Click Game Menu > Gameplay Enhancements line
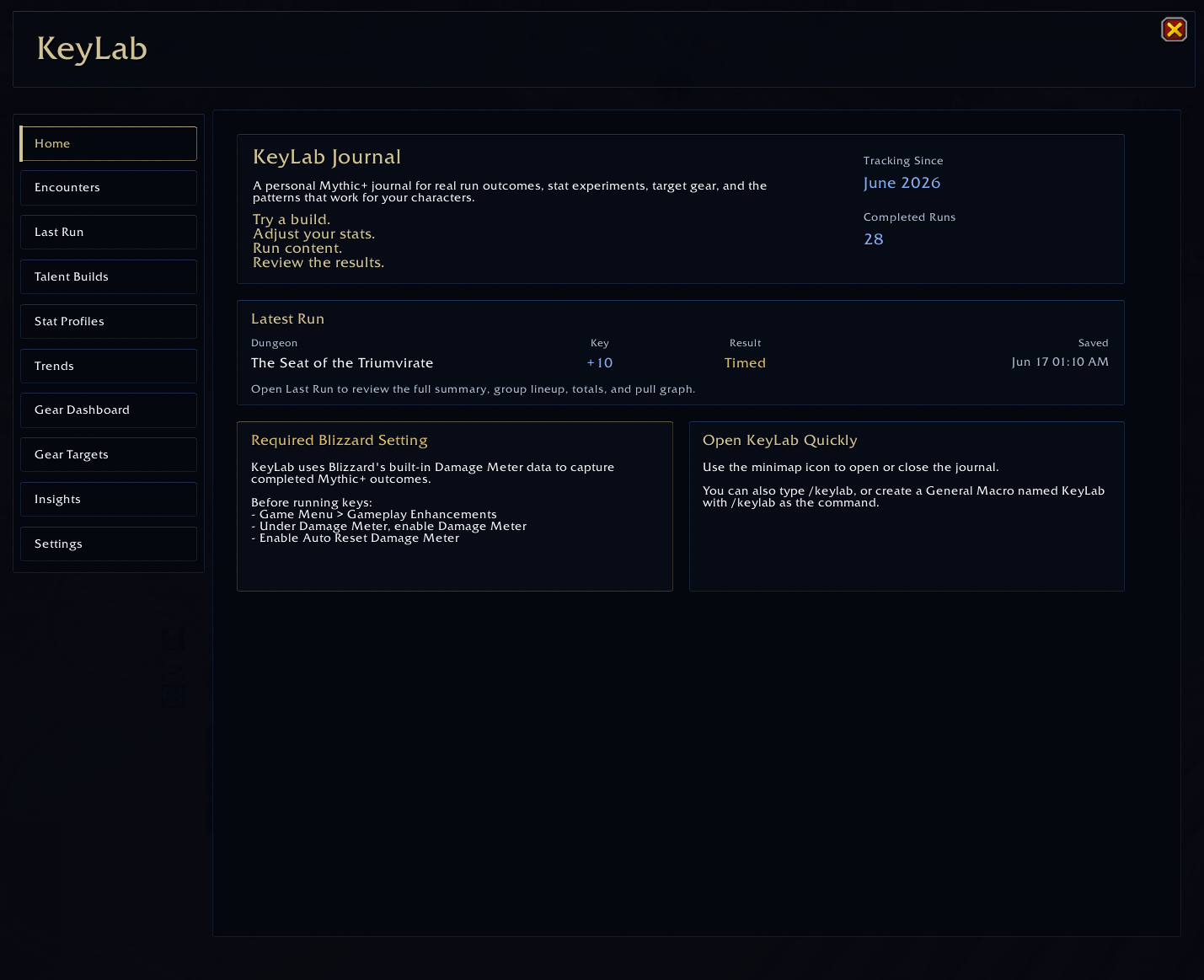 [374, 514]
